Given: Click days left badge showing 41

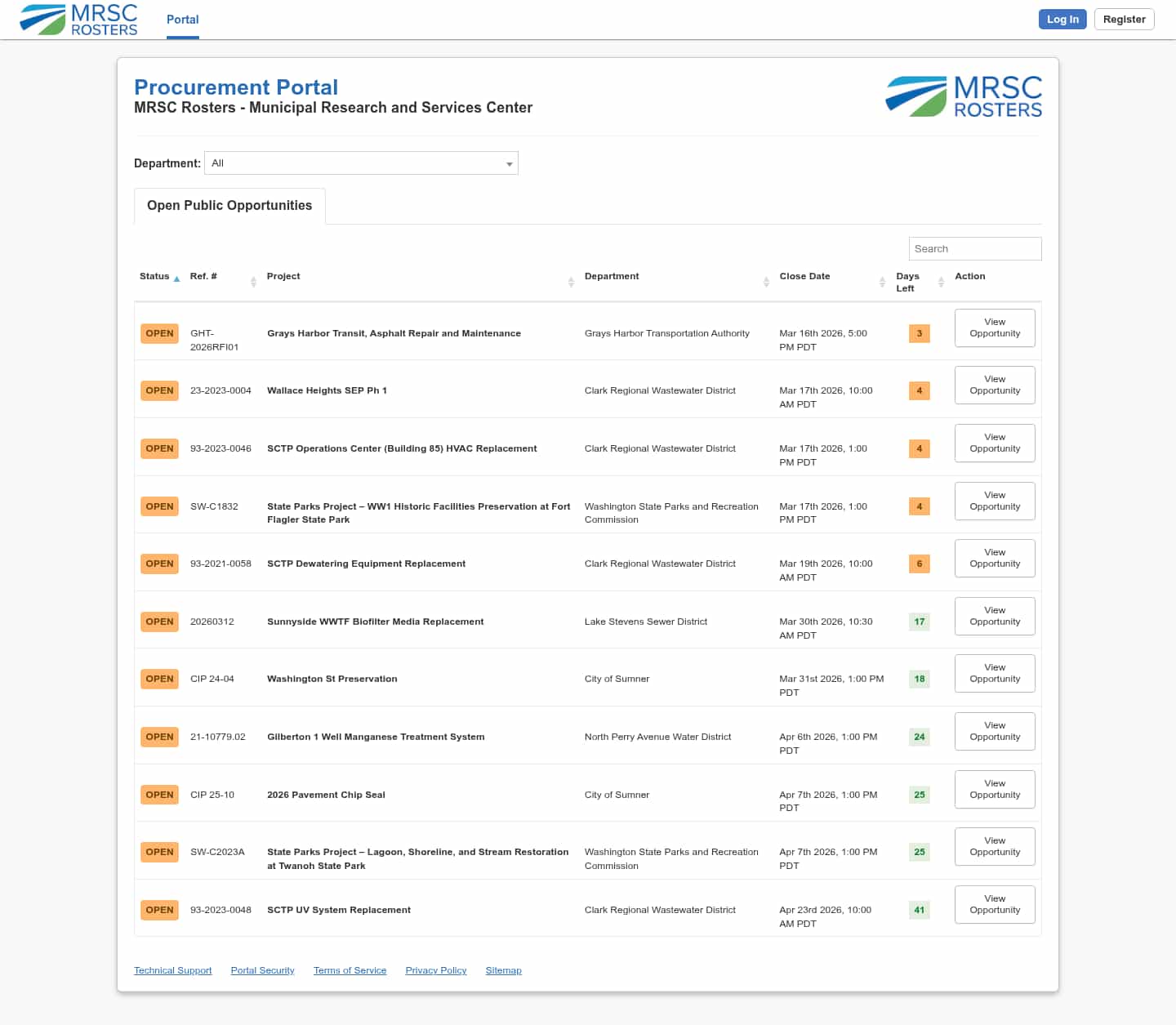Looking at the screenshot, I should click(x=920, y=910).
